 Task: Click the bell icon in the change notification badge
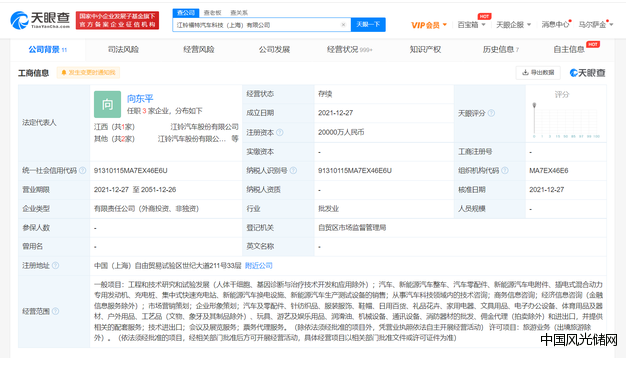click(x=63, y=73)
